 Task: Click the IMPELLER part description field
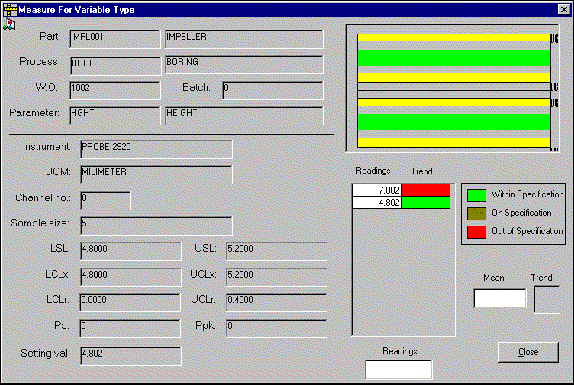244,39
